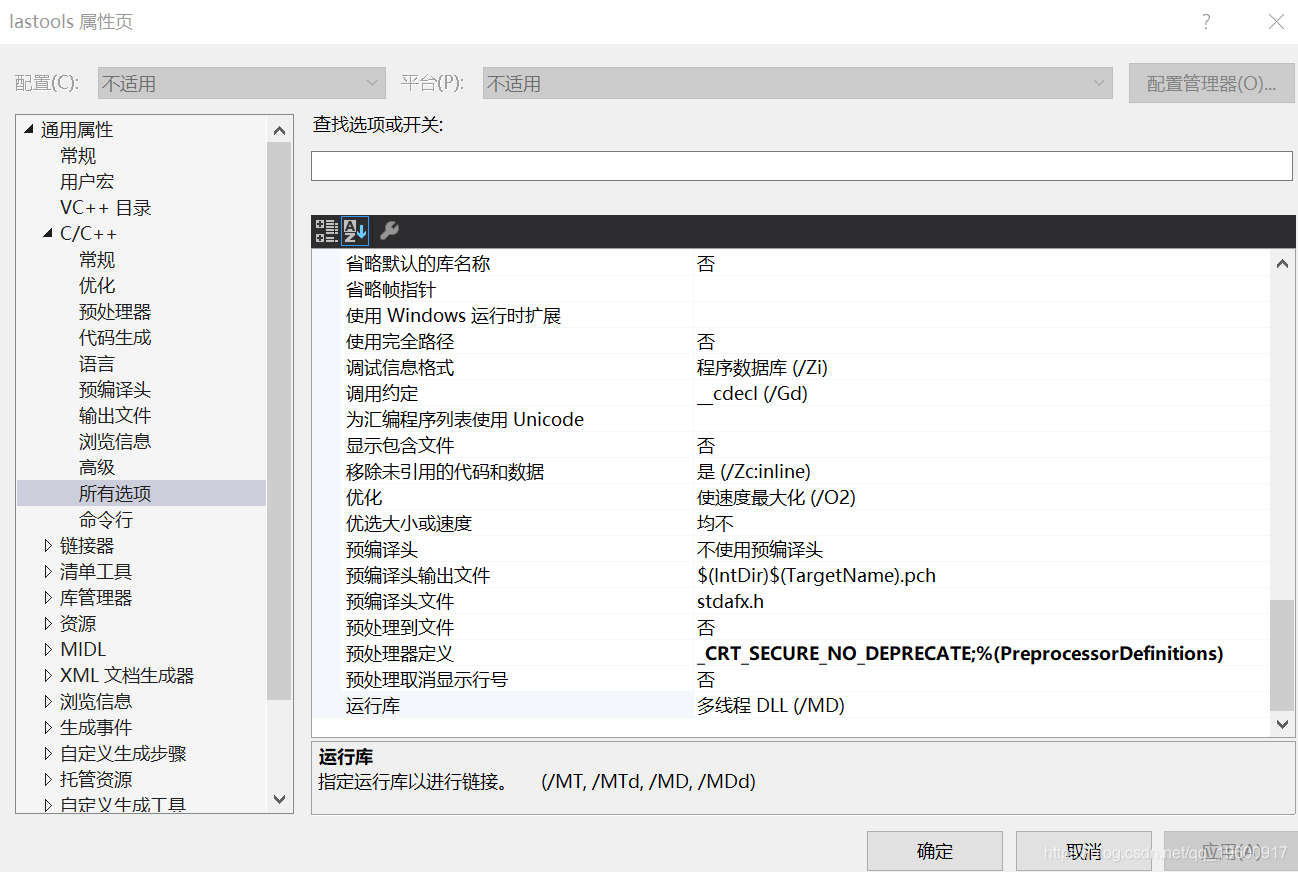Select 使用 Windows 运行时扩展 property row
Viewport: 1298px width, 872px height.
coord(804,315)
